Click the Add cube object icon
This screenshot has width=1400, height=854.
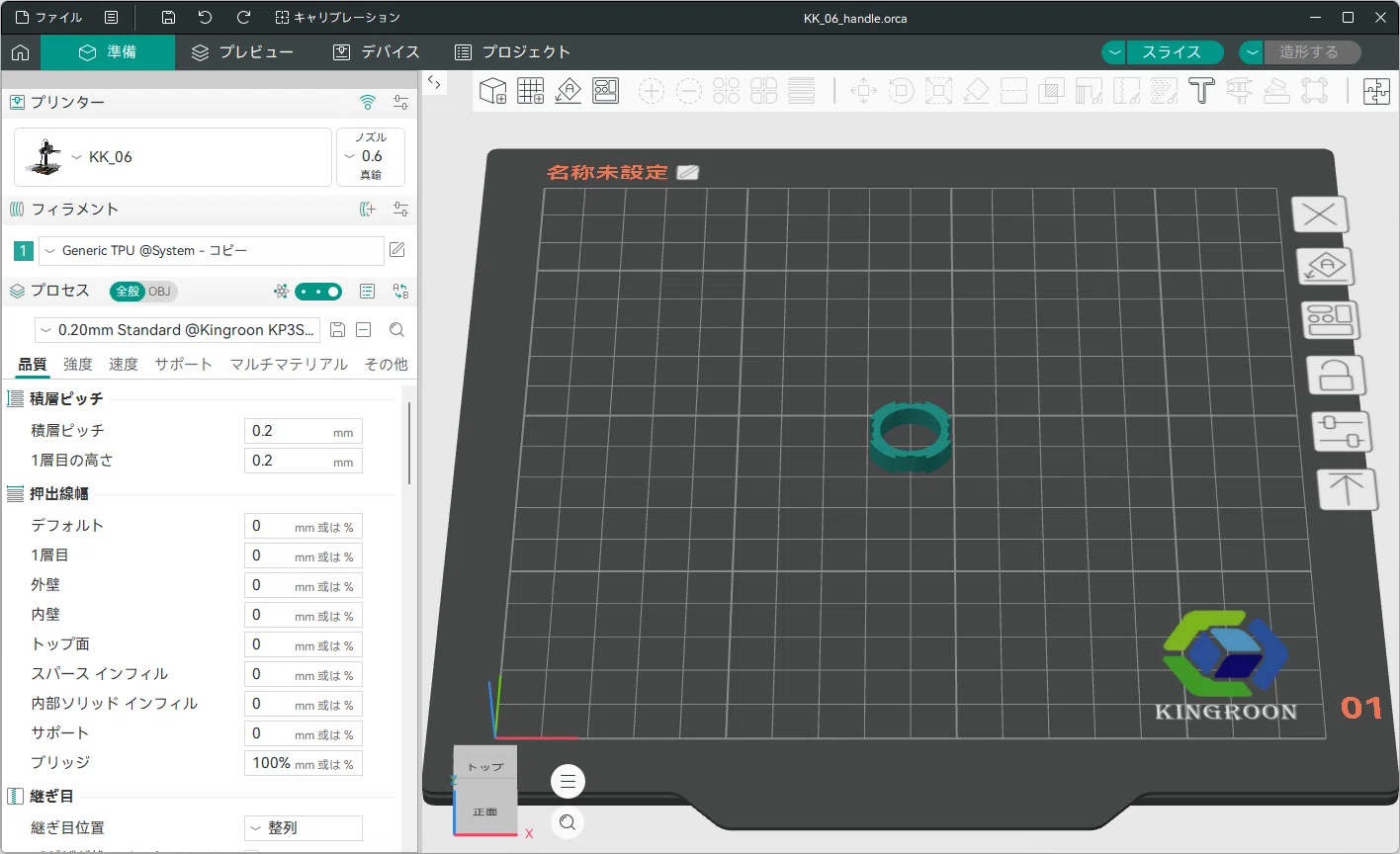pyautogui.click(x=492, y=91)
